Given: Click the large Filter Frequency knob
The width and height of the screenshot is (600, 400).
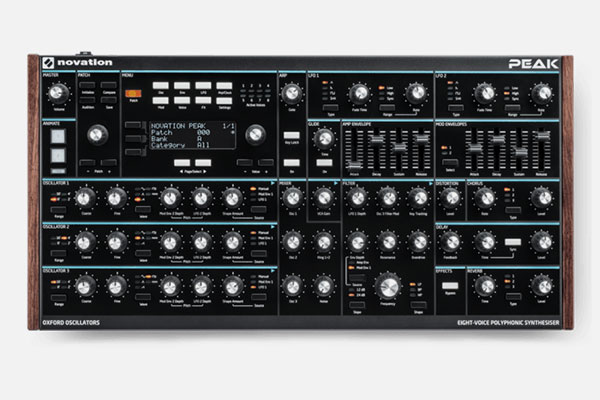Looking at the screenshot, I should pos(388,287).
